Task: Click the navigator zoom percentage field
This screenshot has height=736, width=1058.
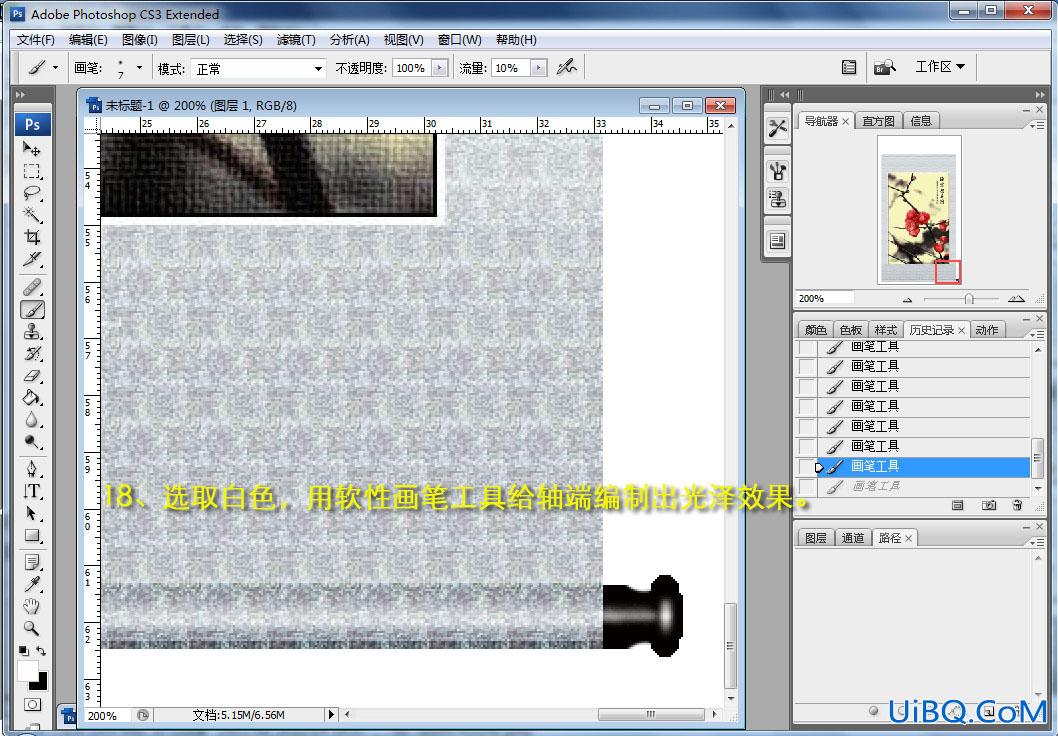Action: [825, 298]
